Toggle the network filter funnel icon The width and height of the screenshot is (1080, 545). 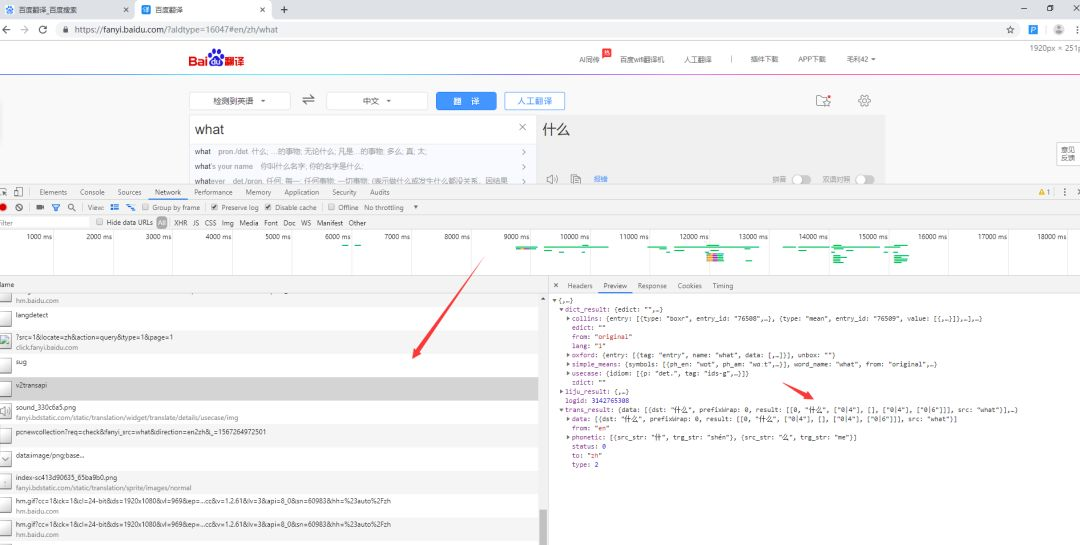tap(56, 207)
